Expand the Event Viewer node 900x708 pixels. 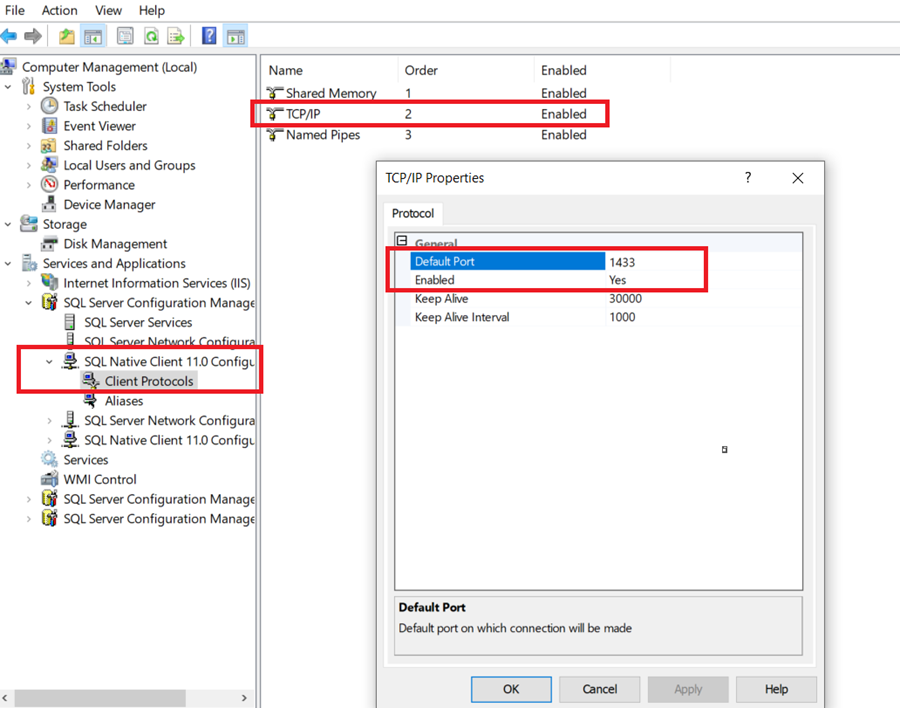pyautogui.click(x=29, y=126)
